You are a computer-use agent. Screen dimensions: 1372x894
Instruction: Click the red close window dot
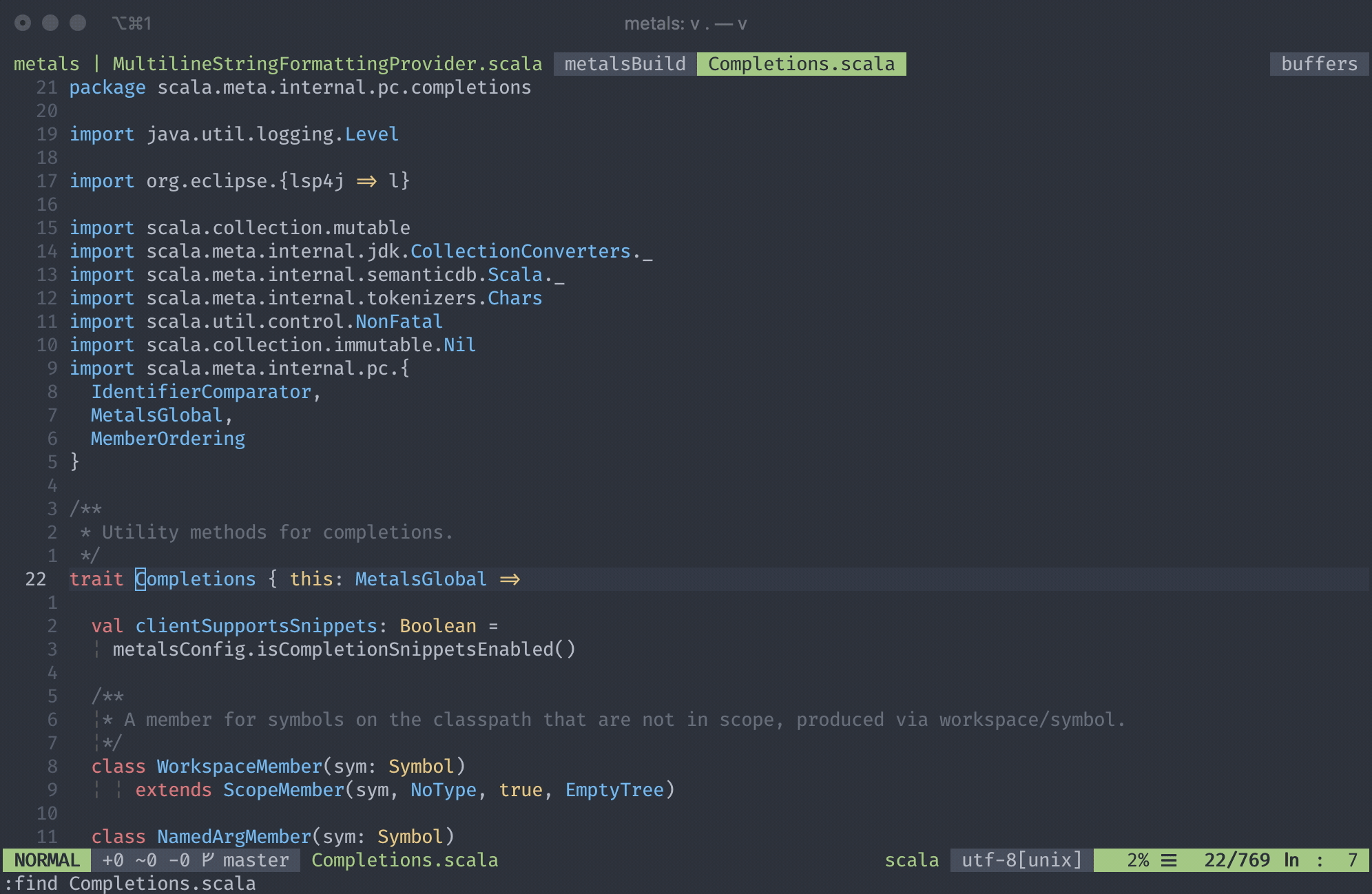23,23
